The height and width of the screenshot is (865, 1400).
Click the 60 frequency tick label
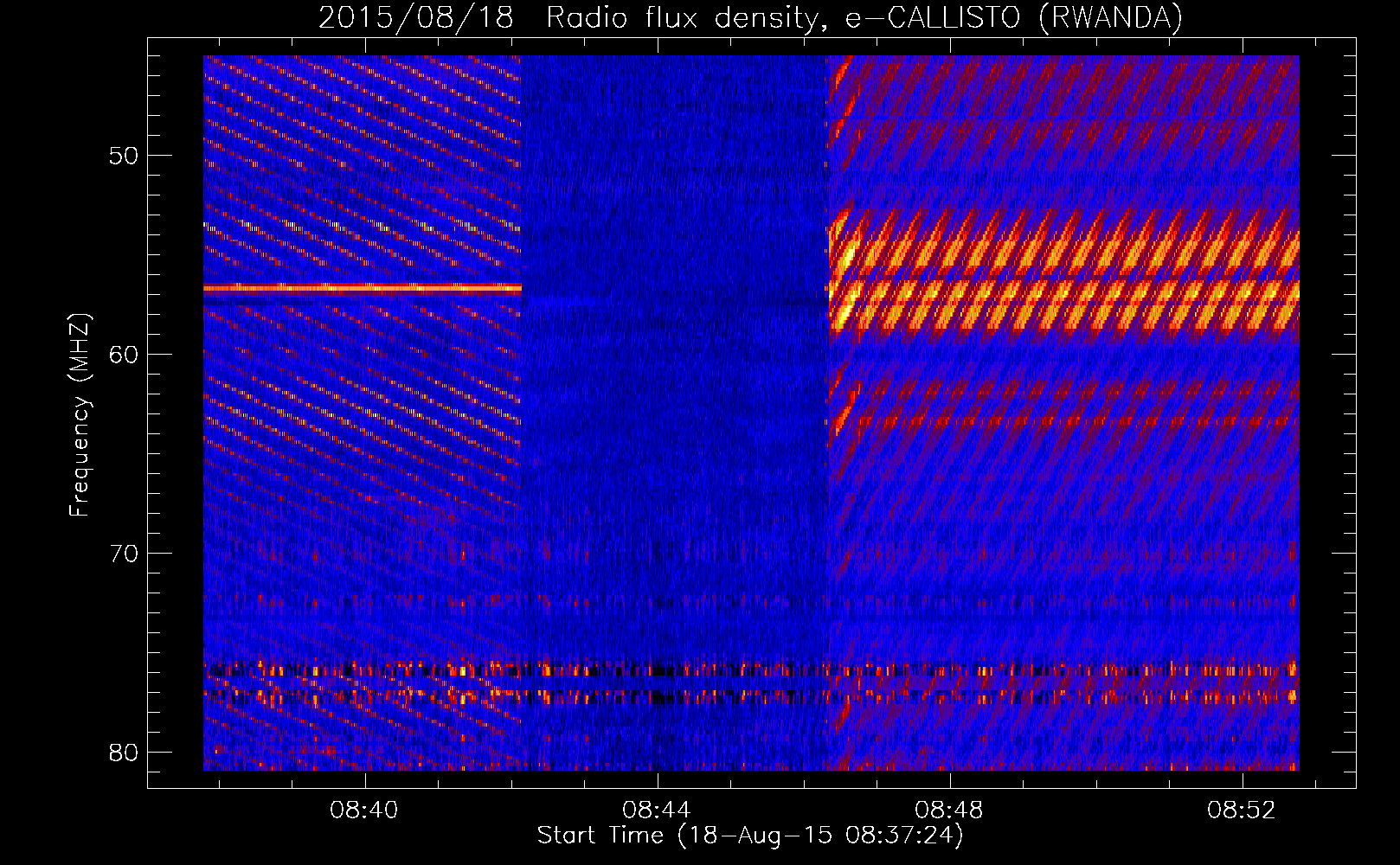pos(124,355)
